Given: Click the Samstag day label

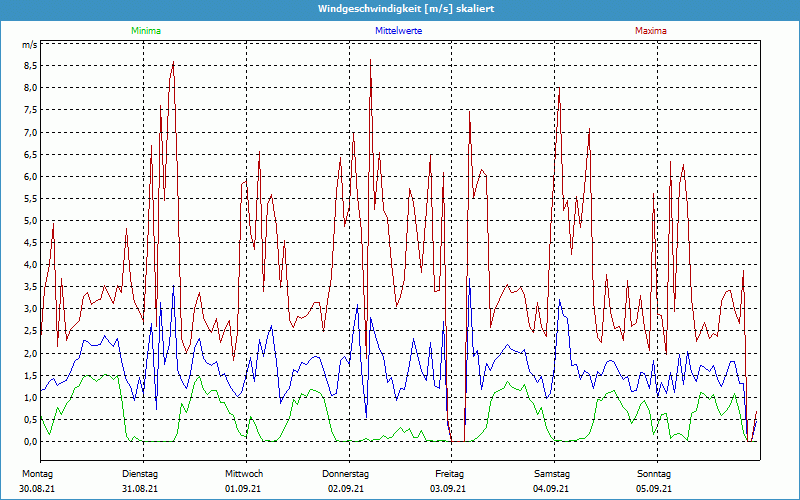Looking at the screenshot, I should click(552, 474).
